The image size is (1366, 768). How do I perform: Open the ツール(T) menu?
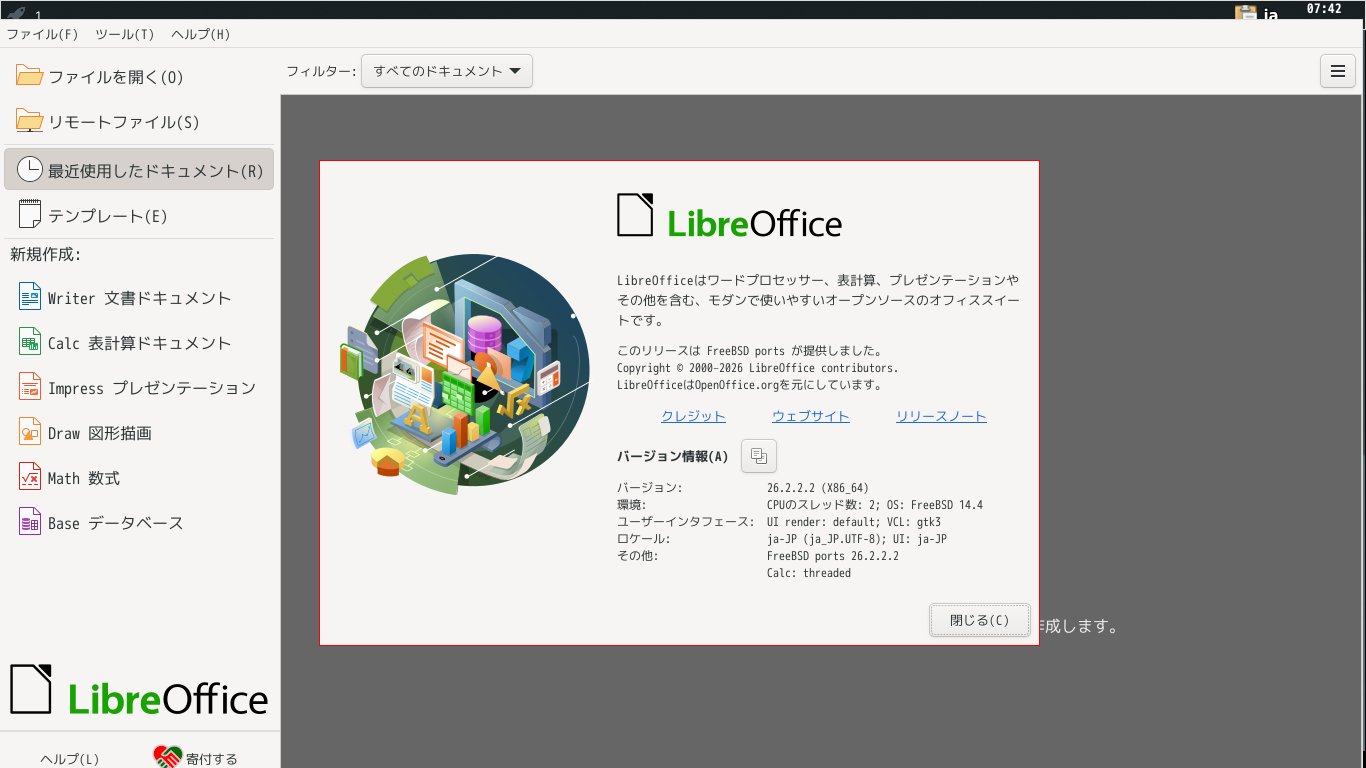tap(125, 34)
